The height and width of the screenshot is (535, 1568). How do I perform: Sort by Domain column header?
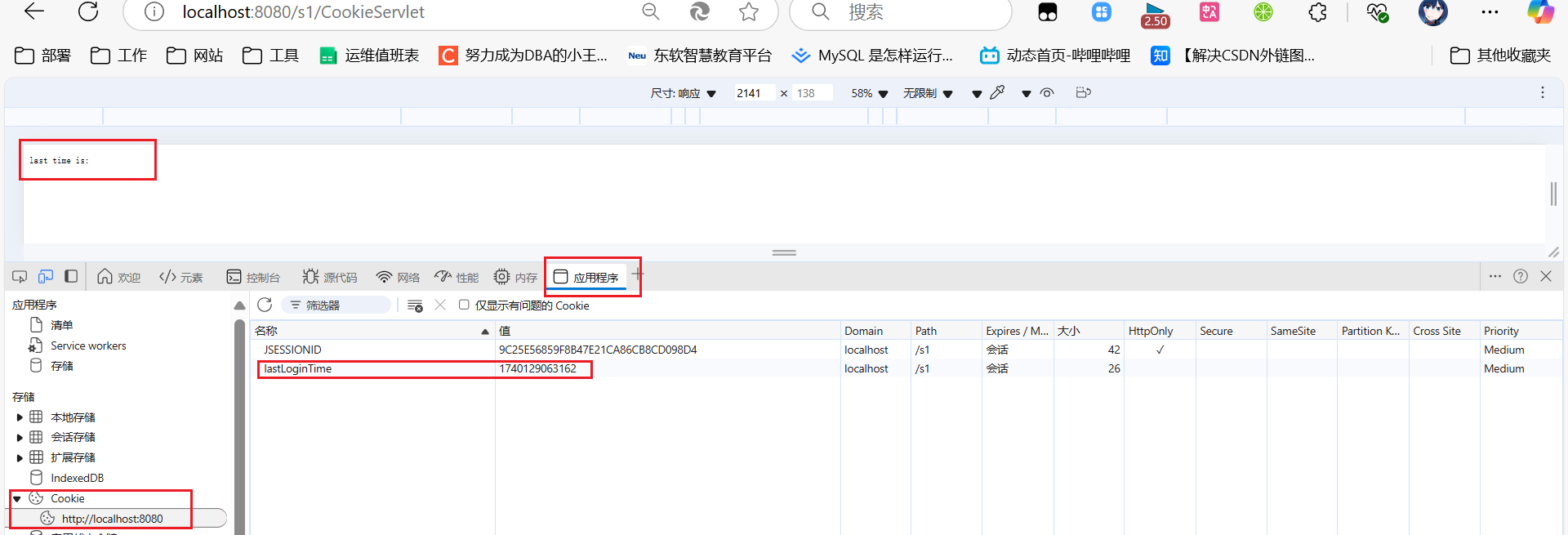[875, 331]
